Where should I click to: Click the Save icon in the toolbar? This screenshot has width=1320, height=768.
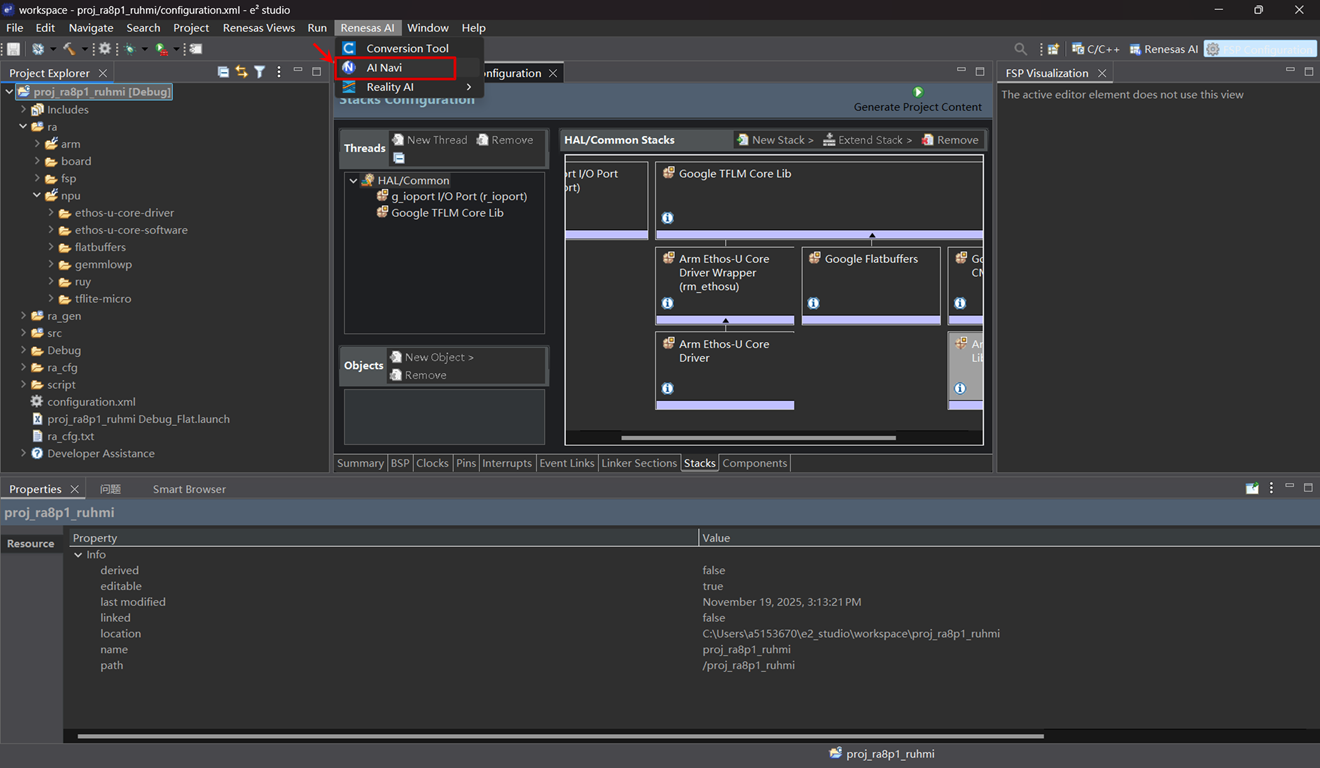tap(14, 49)
